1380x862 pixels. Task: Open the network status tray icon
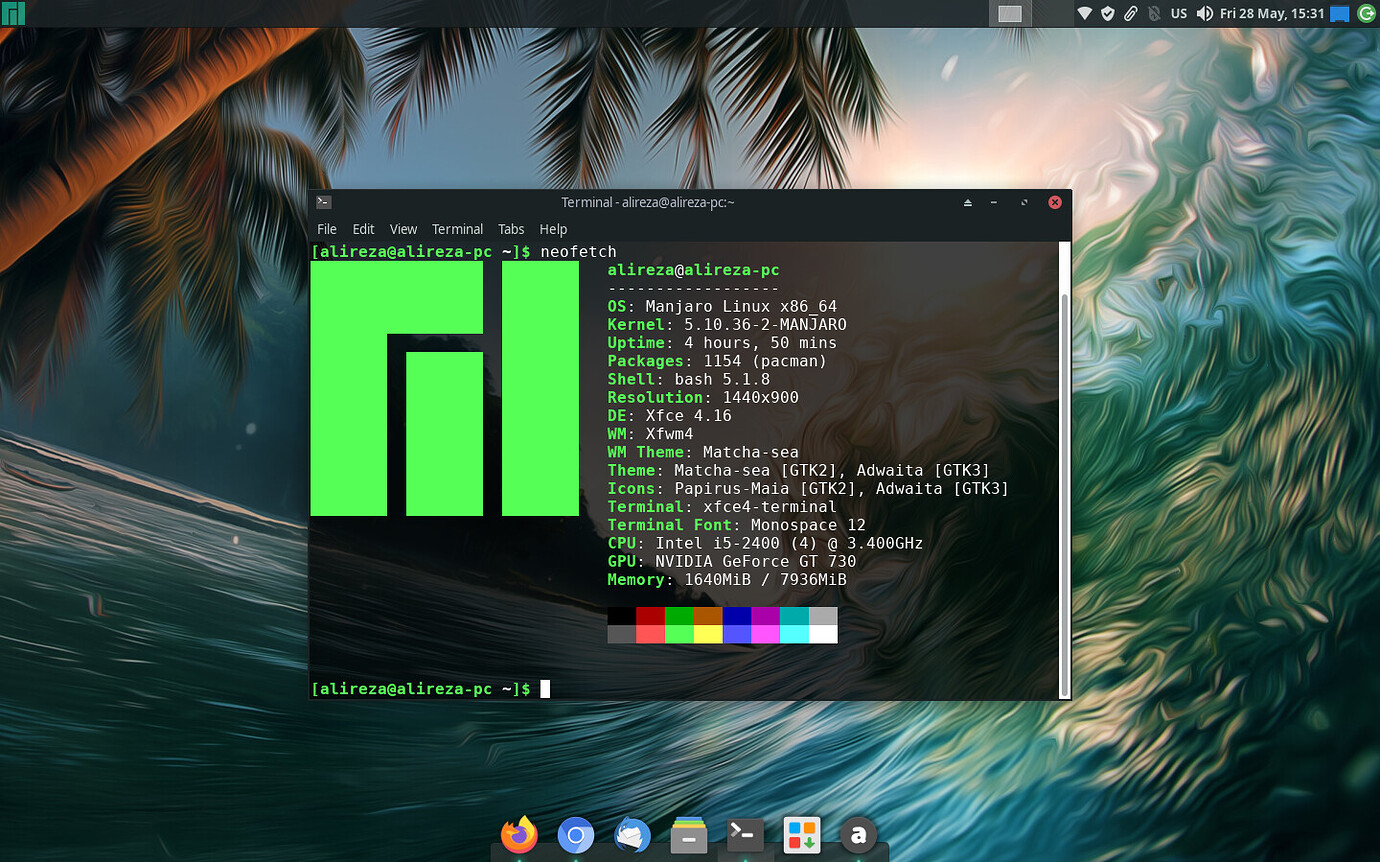[x=1083, y=13]
